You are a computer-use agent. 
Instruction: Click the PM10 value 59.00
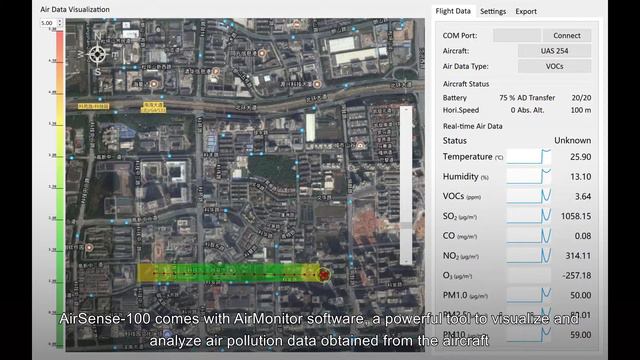click(580, 335)
